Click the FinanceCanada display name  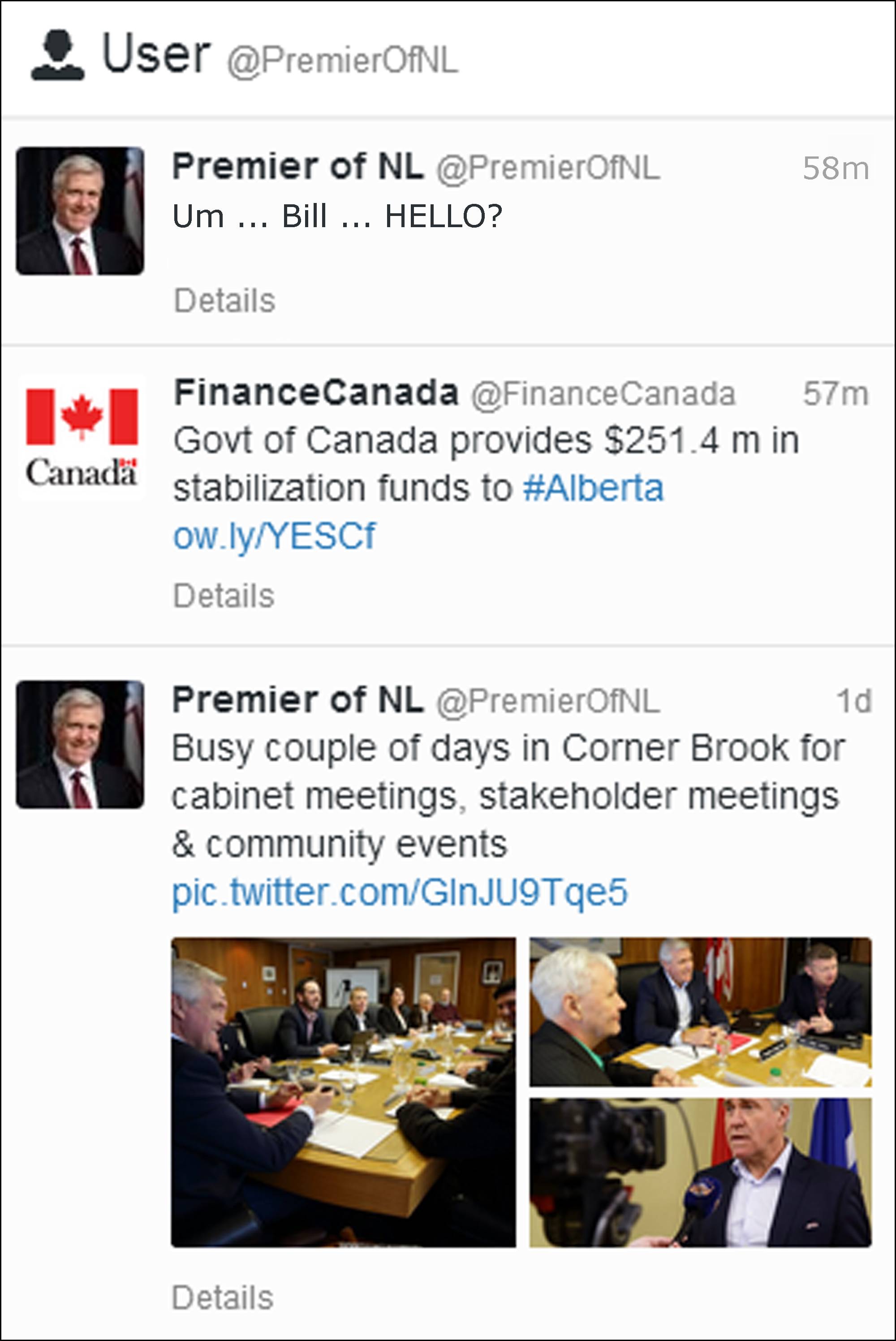tap(316, 392)
